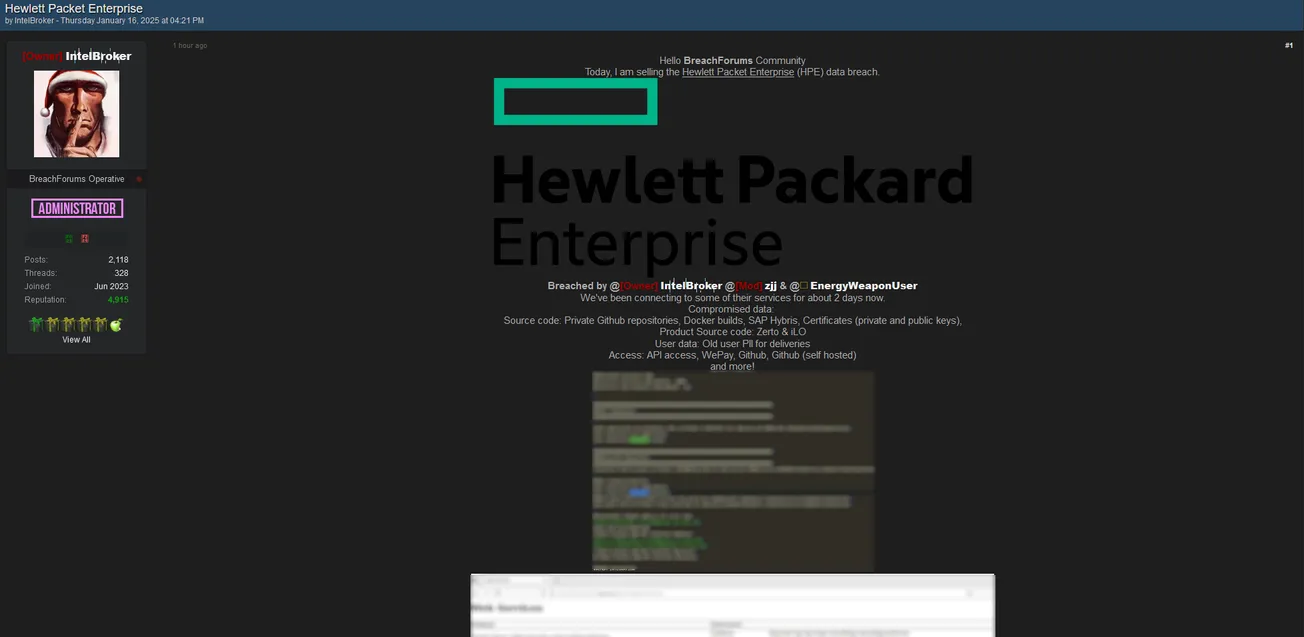Click the green reputation upvote icon
This screenshot has height=637, width=1304.
69,238
